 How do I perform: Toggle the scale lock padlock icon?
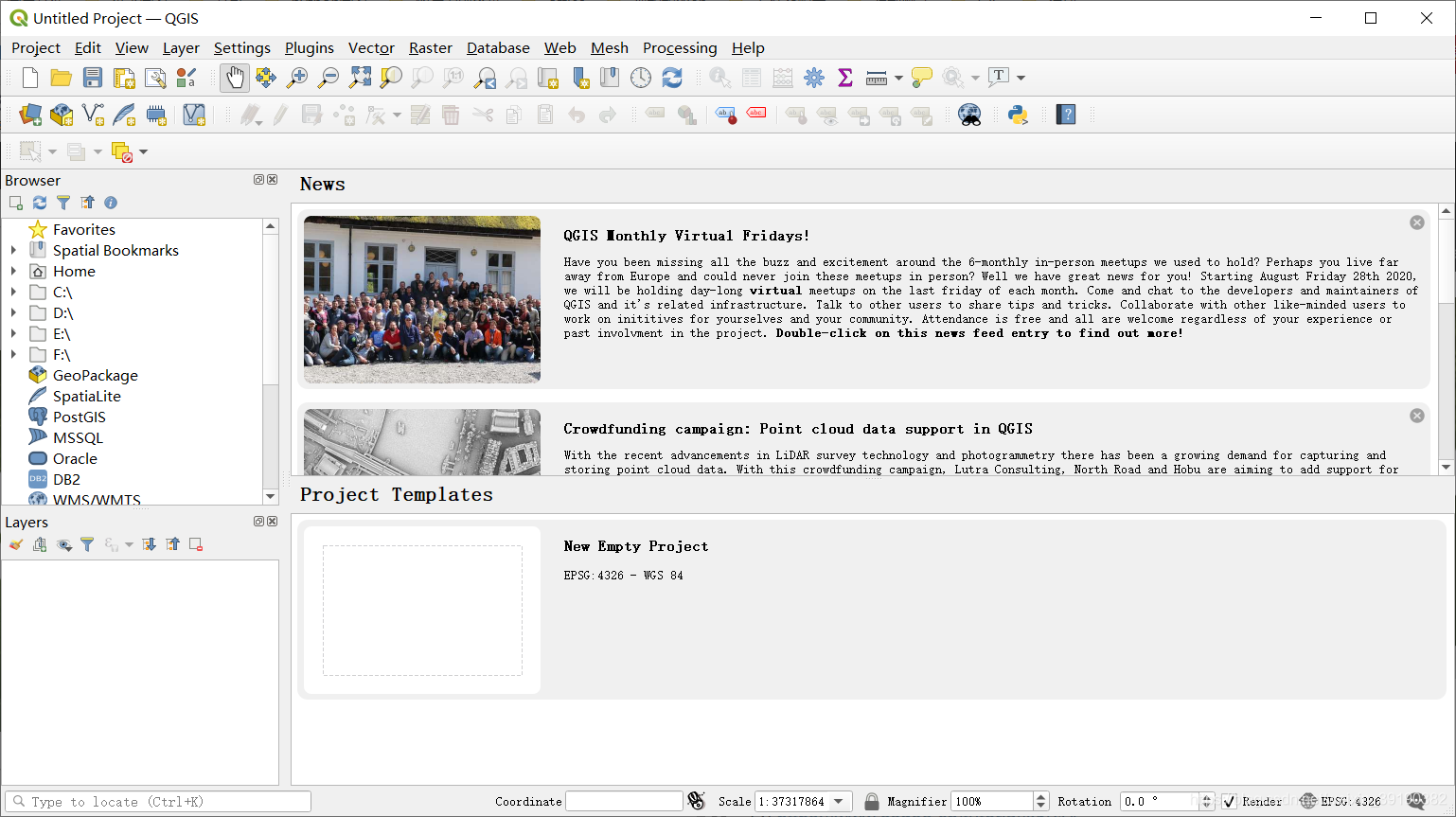tap(872, 802)
